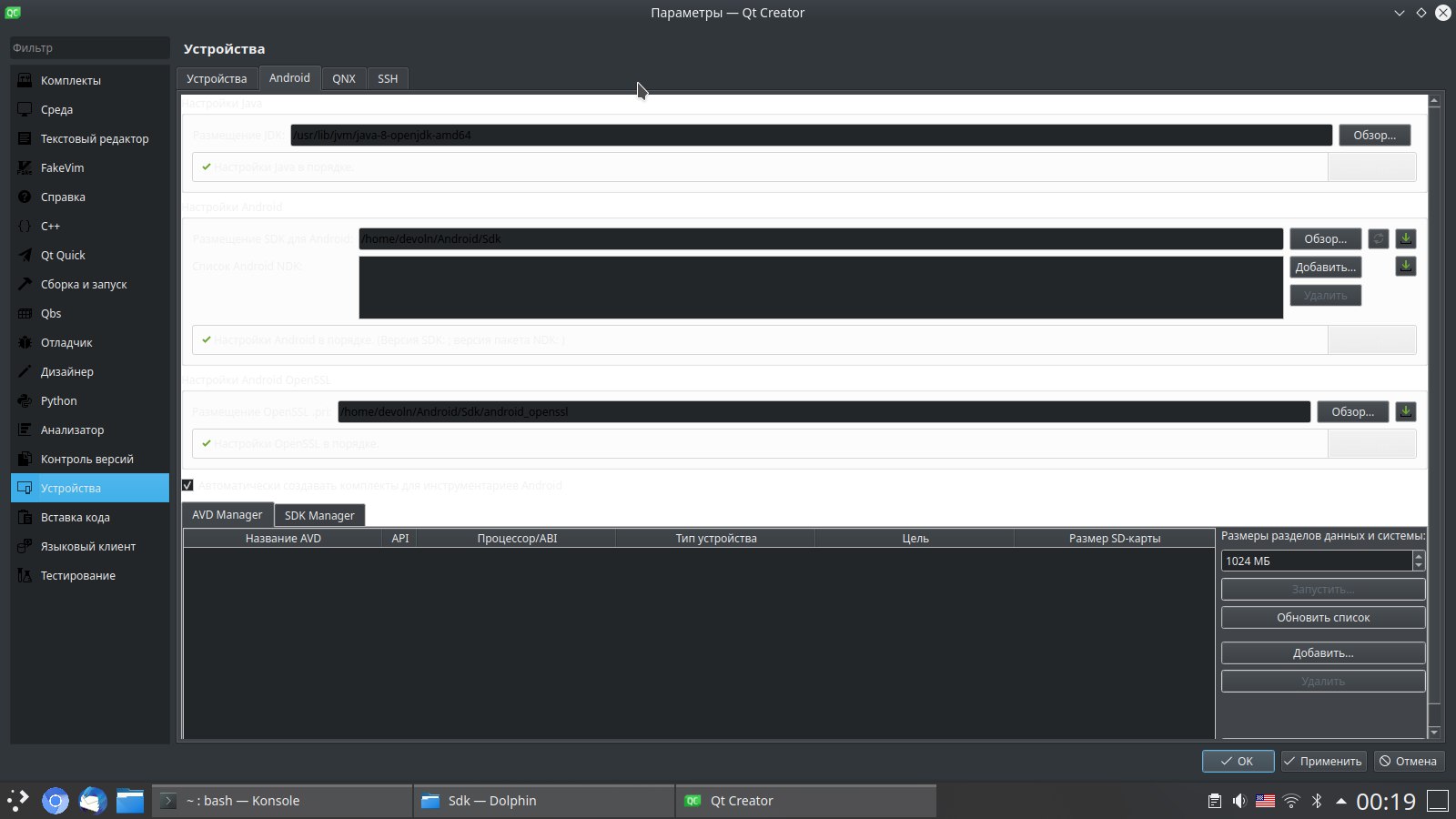Click Добавить next to the NDK list
The height and width of the screenshot is (819, 1456).
1325,267
